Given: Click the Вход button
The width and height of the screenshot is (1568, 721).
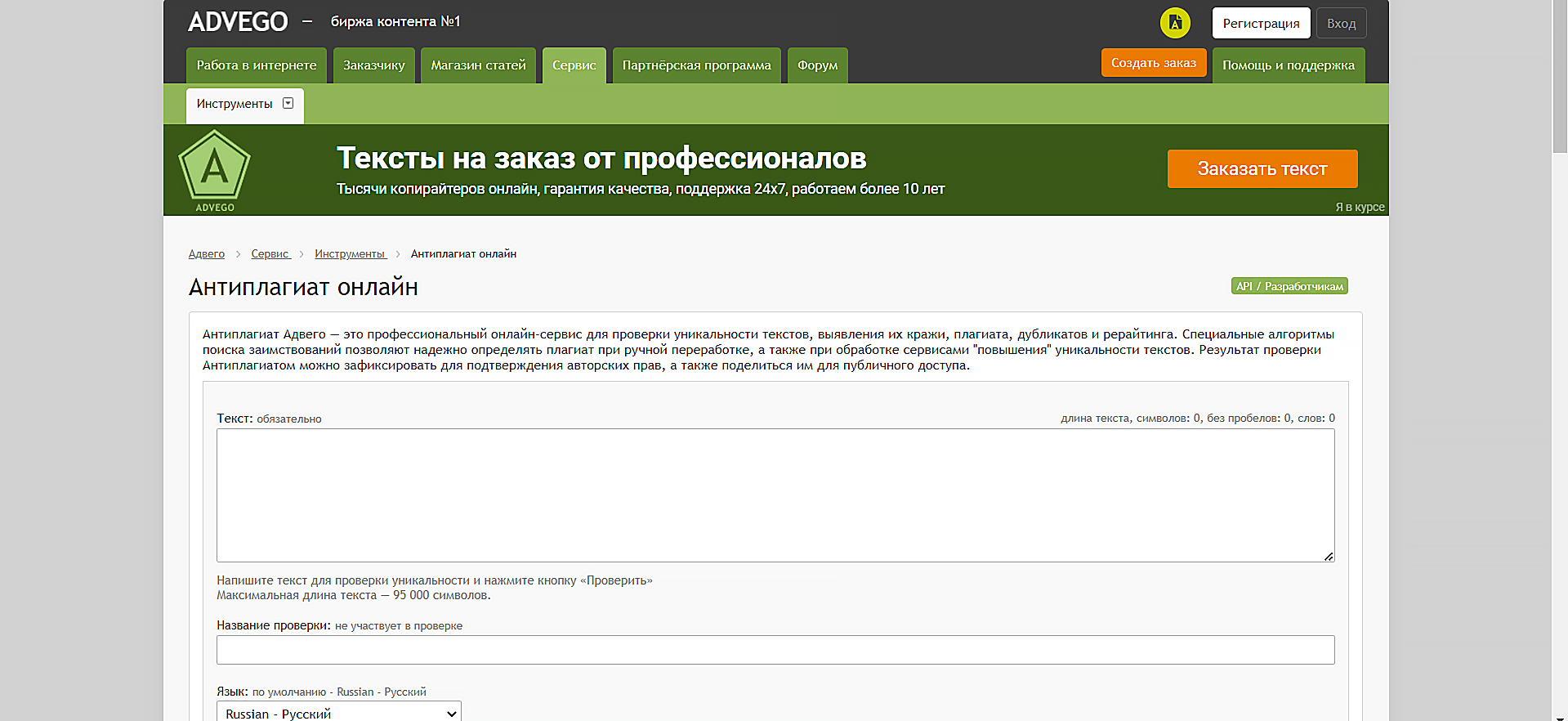Looking at the screenshot, I should 1342,23.
